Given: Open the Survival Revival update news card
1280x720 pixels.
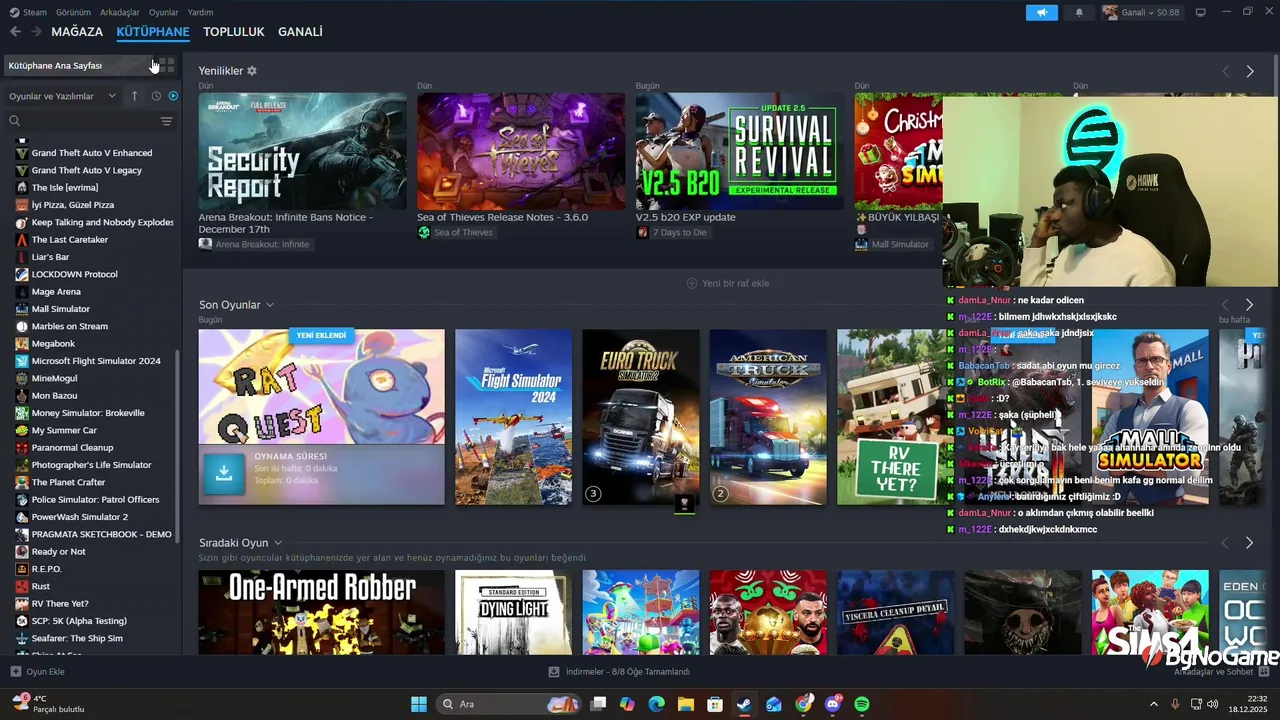Looking at the screenshot, I should click(739, 151).
